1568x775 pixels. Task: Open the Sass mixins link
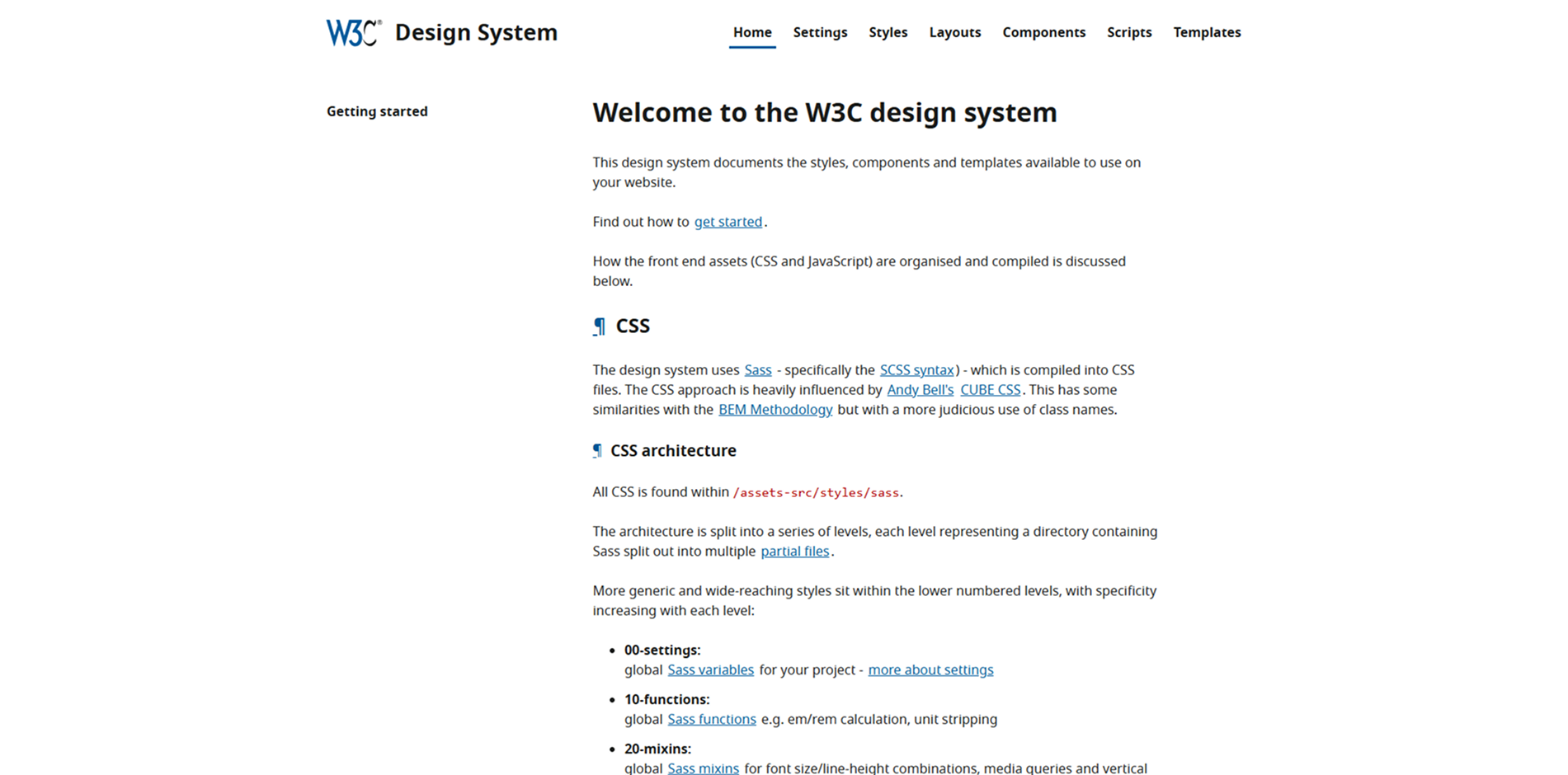coord(704,768)
